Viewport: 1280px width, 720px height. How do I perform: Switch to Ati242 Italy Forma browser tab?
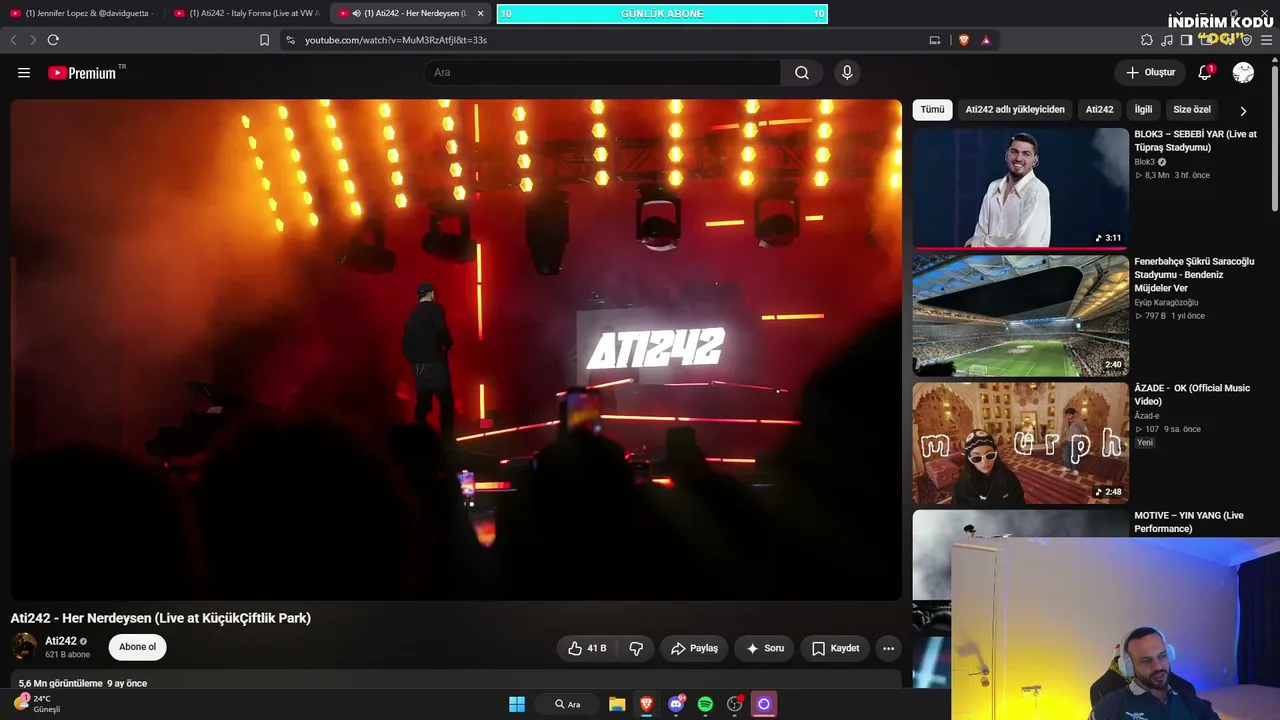click(x=248, y=13)
